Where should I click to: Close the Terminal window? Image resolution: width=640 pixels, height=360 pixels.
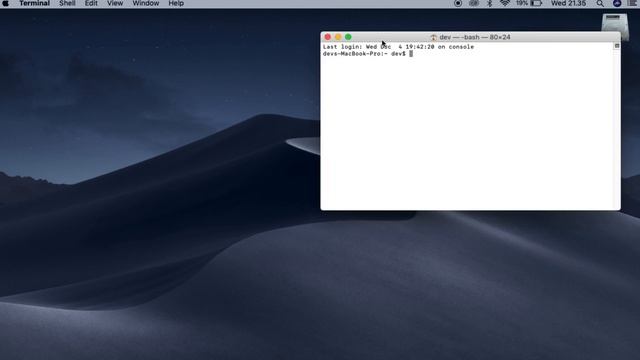(x=328, y=37)
